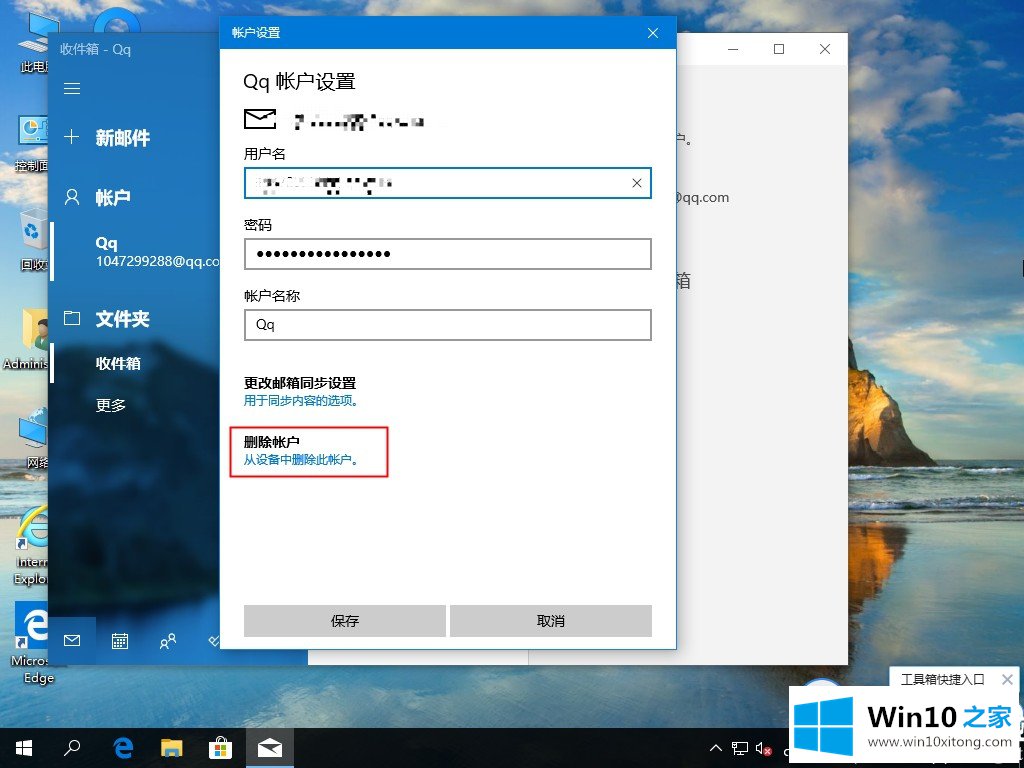The width and height of the screenshot is (1024, 768).
Task: Click the 密码 password field
Action: (447, 254)
